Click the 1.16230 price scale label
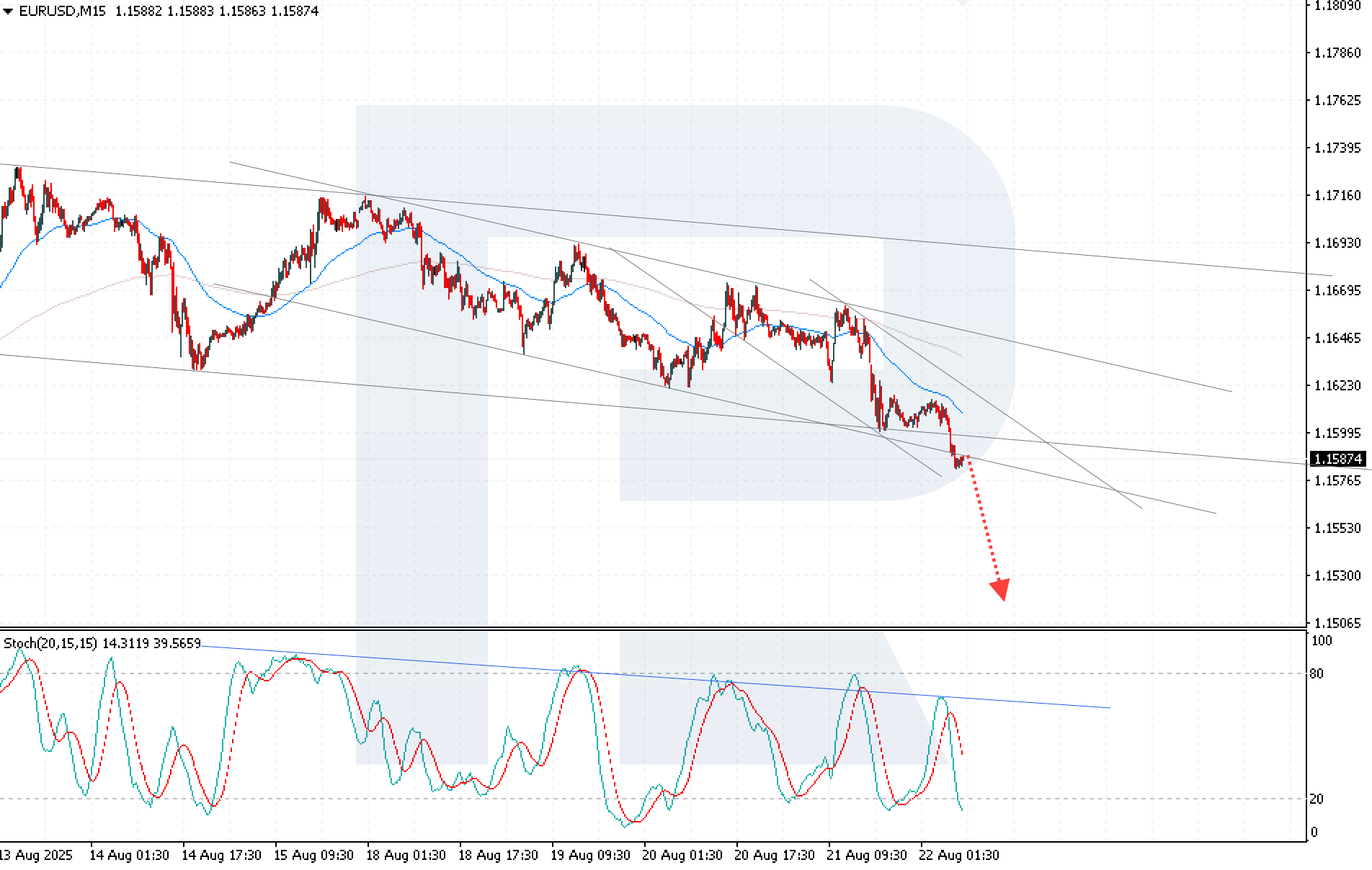This screenshot has width=1372, height=870. pos(1337,385)
